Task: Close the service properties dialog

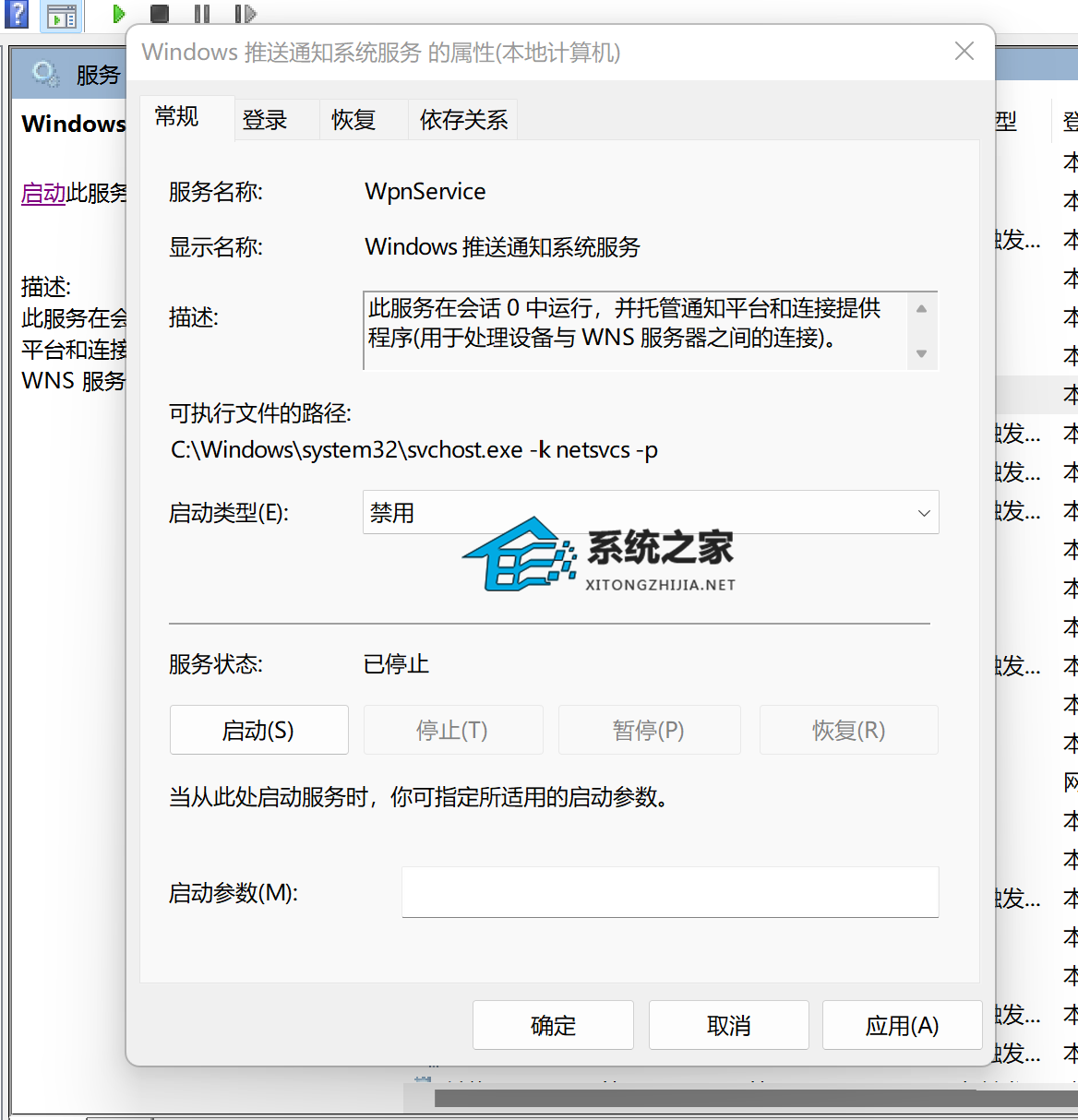Action: 964,51
